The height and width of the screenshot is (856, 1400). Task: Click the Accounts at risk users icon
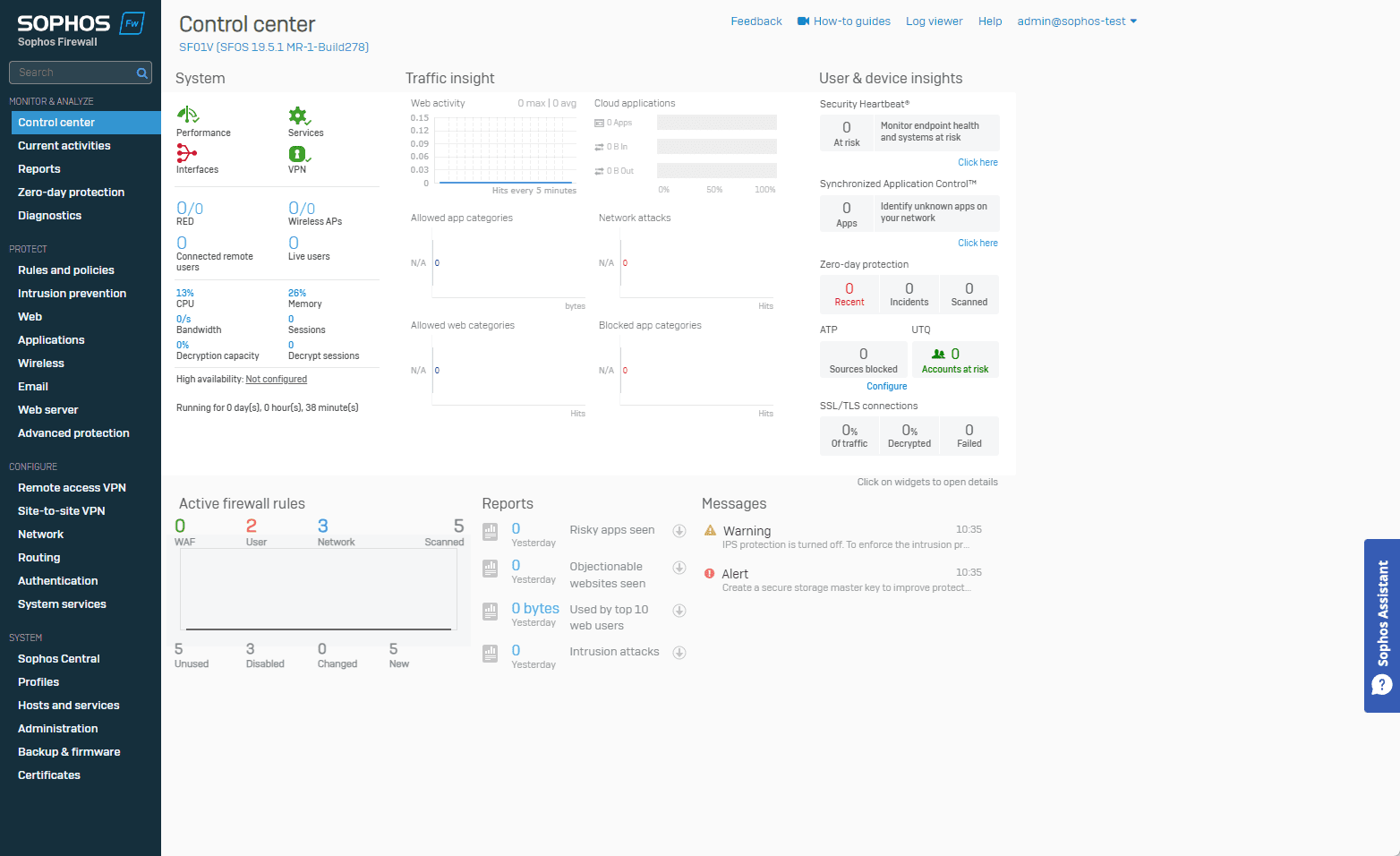click(x=938, y=355)
